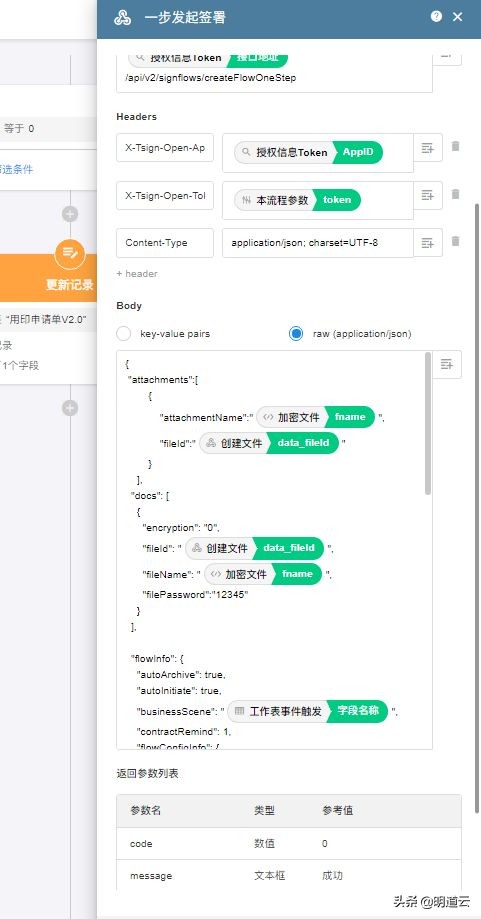
Task: Delete the X-Tsign-Open-Tol header row
Action: [455, 194]
